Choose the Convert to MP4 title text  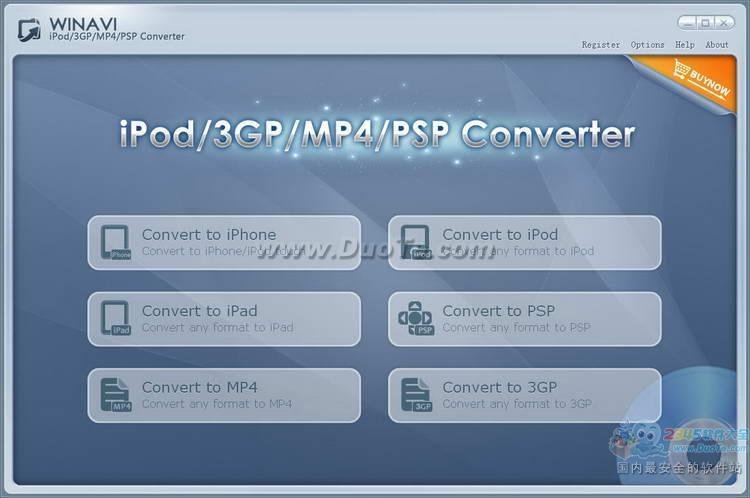click(x=199, y=387)
